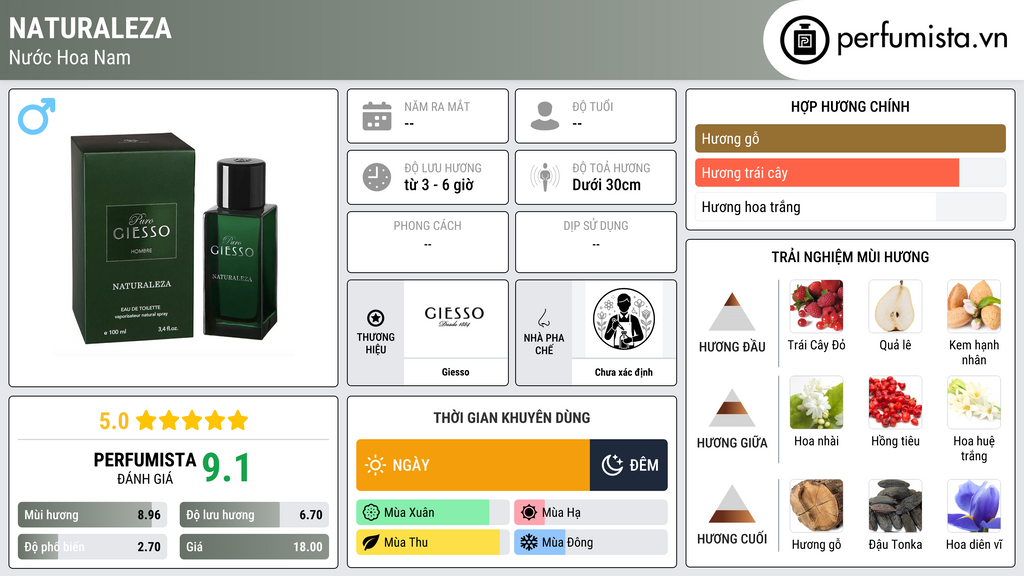Screen dimensions: 1024x576
Task: Open the perfumista.vn site name
Action: click(x=922, y=39)
